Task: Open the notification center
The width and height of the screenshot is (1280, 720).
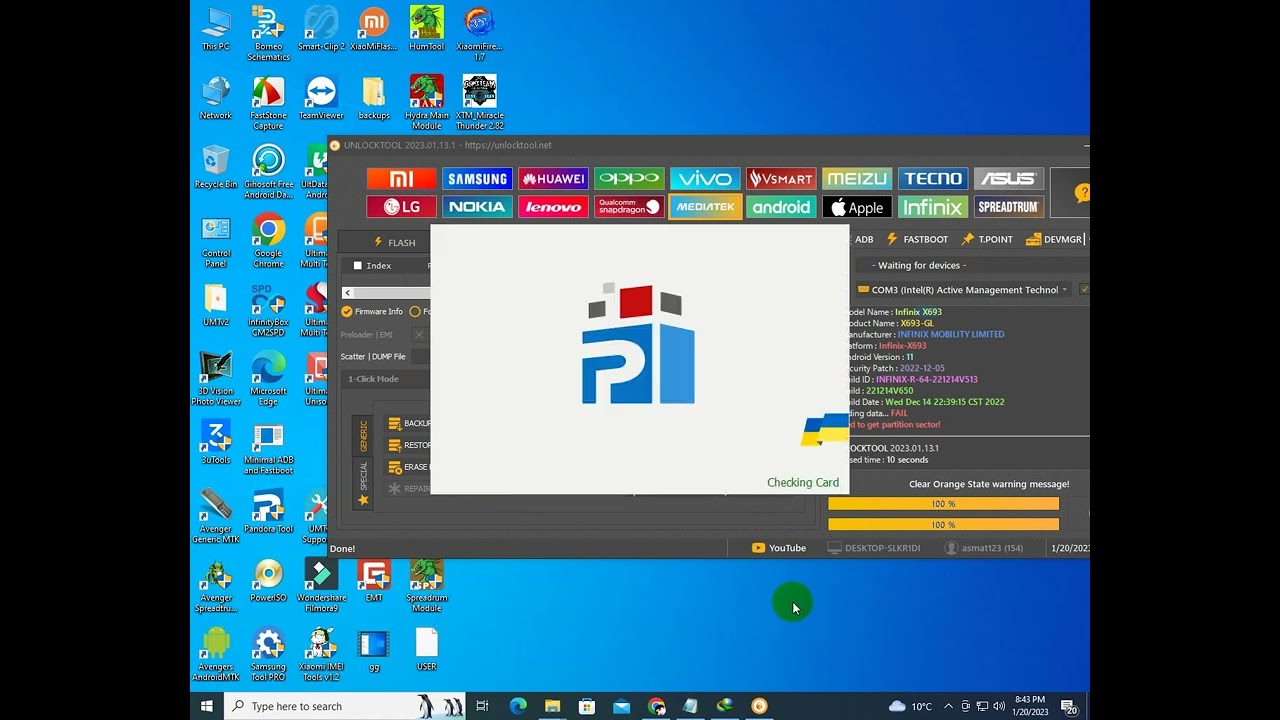Action: (x=1068, y=706)
